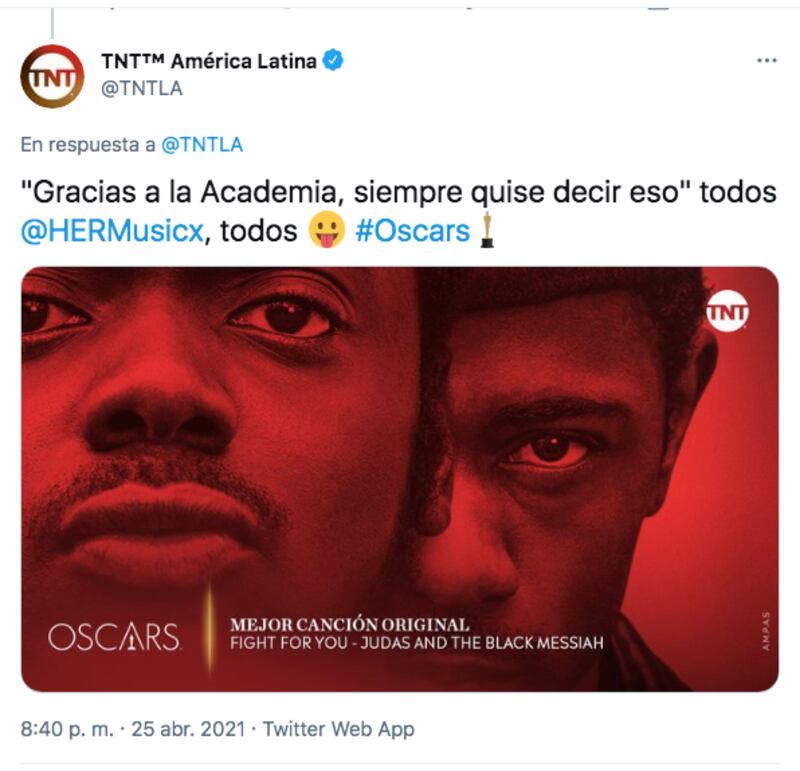The height and width of the screenshot is (771, 800).
Task: Open the #Oscars hashtag
Action: coord(412,231)
